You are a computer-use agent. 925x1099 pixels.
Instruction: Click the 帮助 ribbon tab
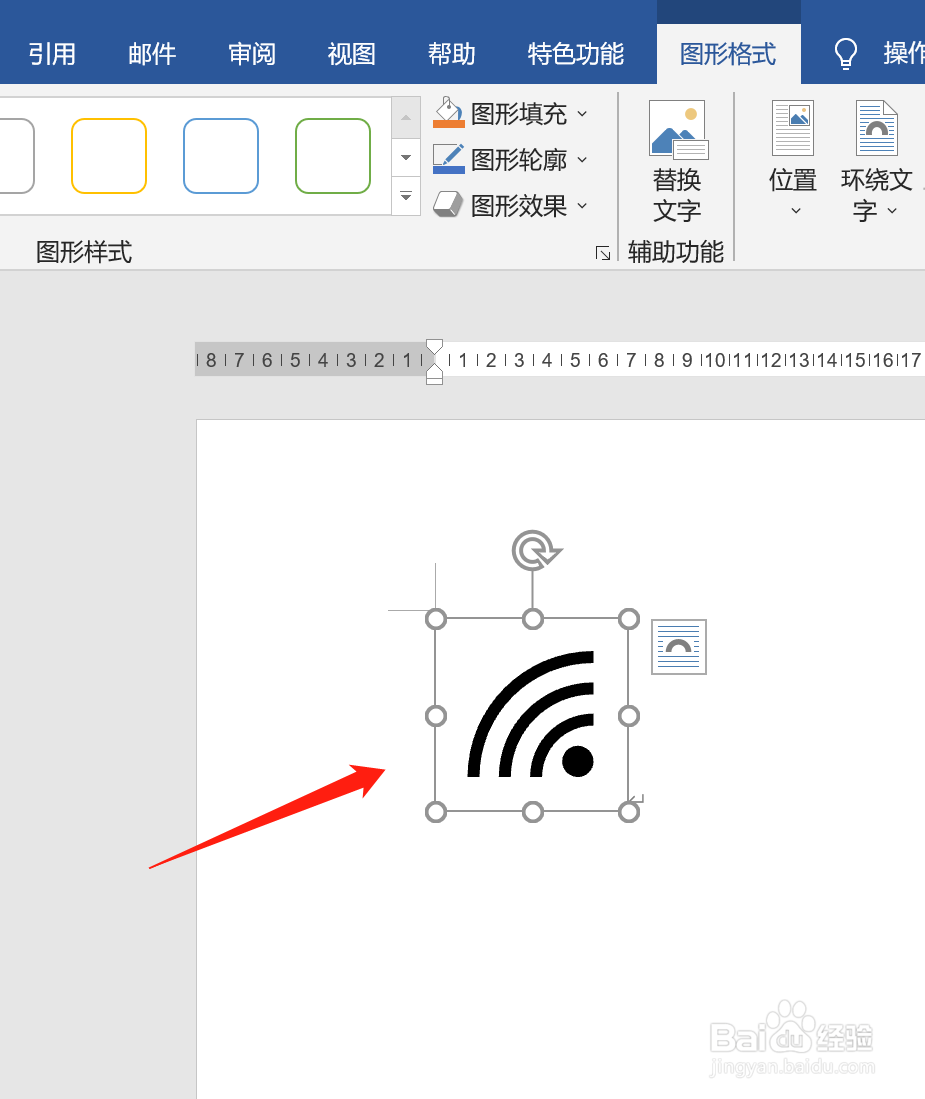click(451, 54)
